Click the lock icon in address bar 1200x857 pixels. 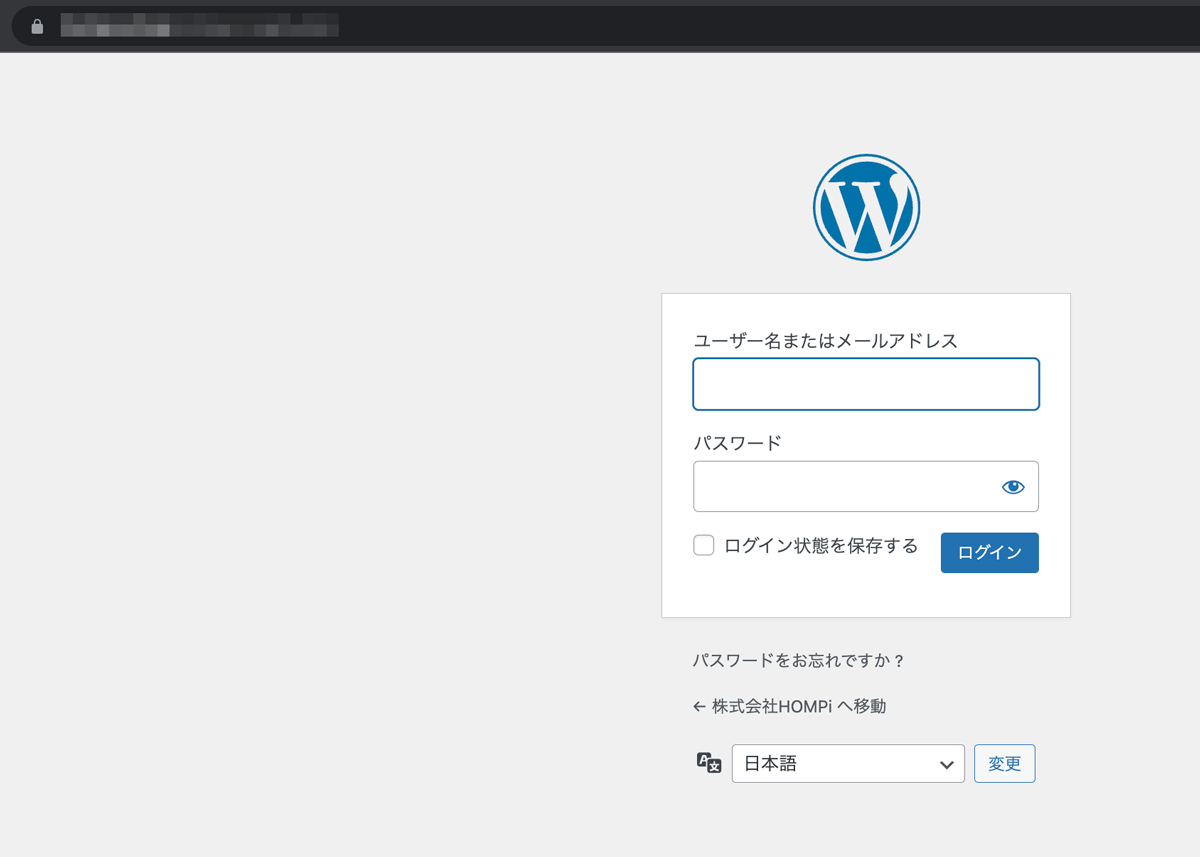38,26
